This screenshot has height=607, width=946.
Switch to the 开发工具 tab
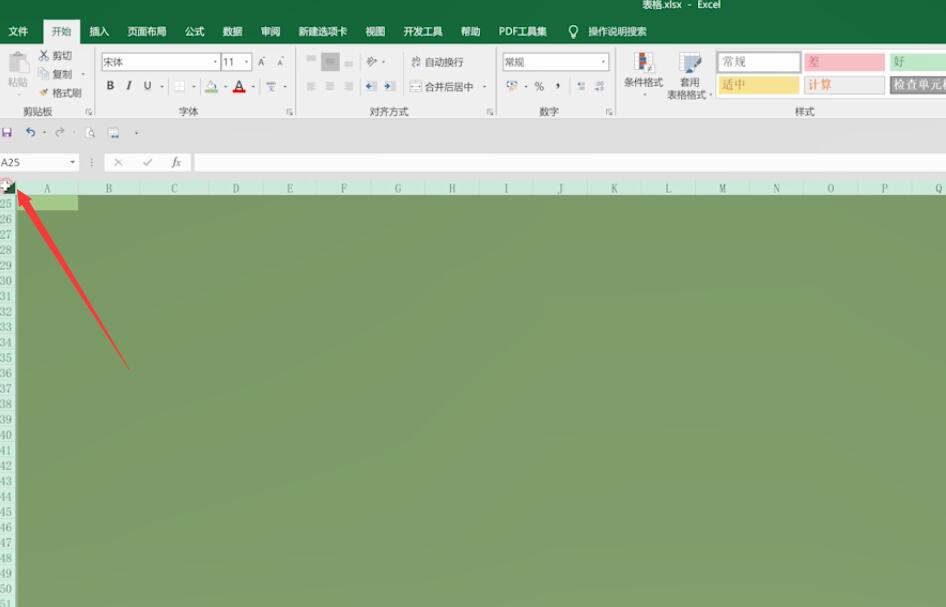coord(422,31)
